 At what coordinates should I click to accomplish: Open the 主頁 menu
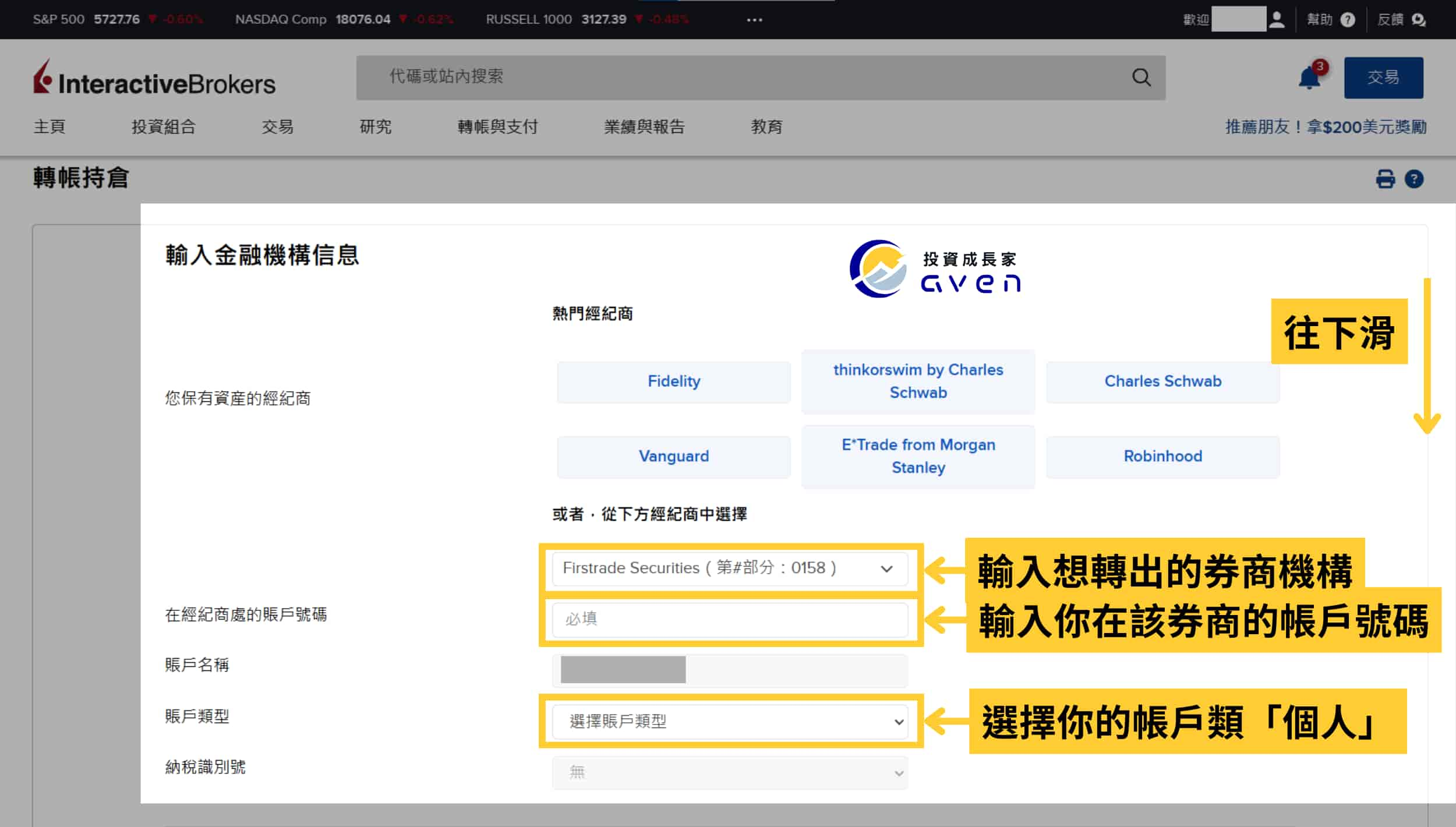(x=50, y=127)
